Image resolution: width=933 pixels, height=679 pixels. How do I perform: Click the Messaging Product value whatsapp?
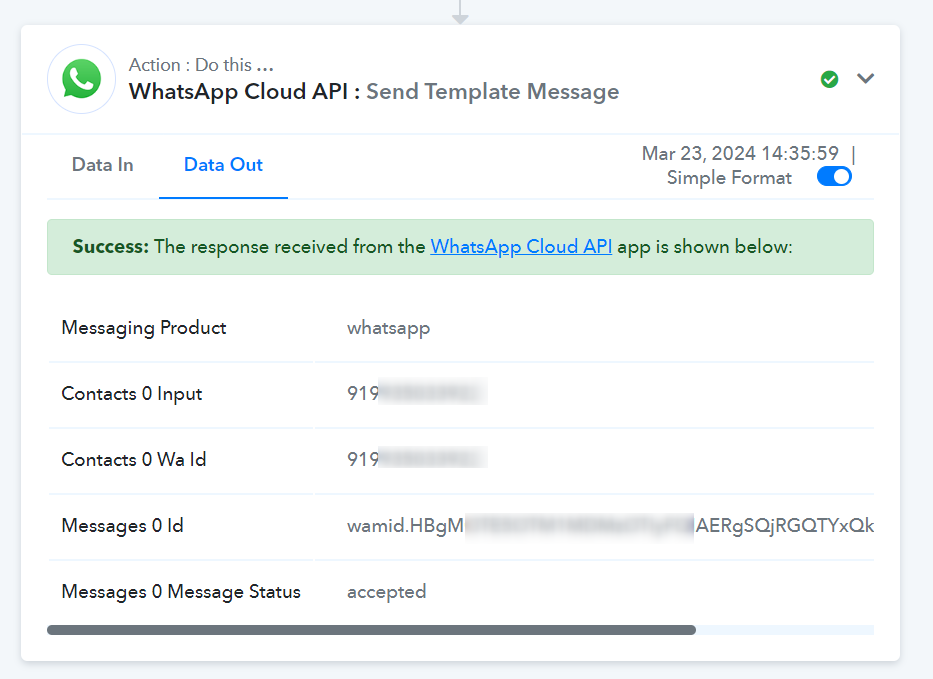coord(389,328)
